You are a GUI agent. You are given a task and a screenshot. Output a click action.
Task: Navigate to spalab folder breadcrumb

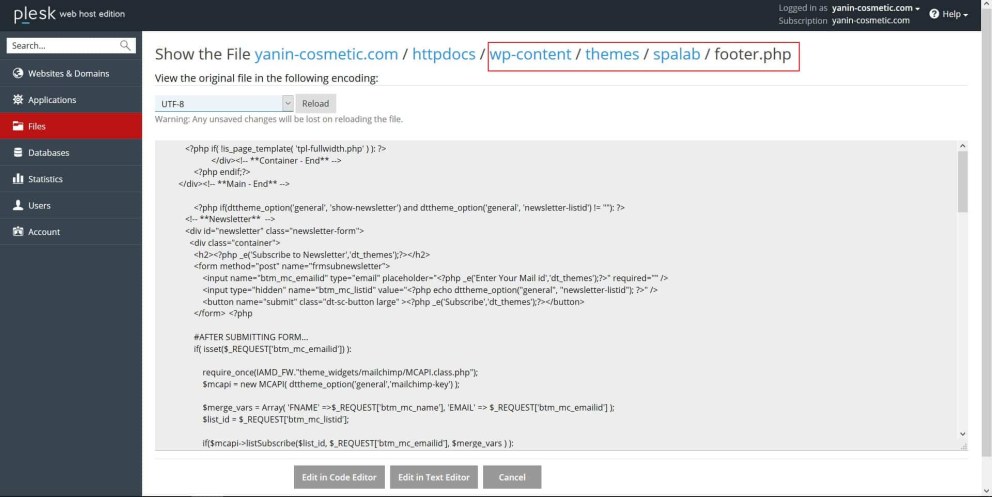coord(676,54)
